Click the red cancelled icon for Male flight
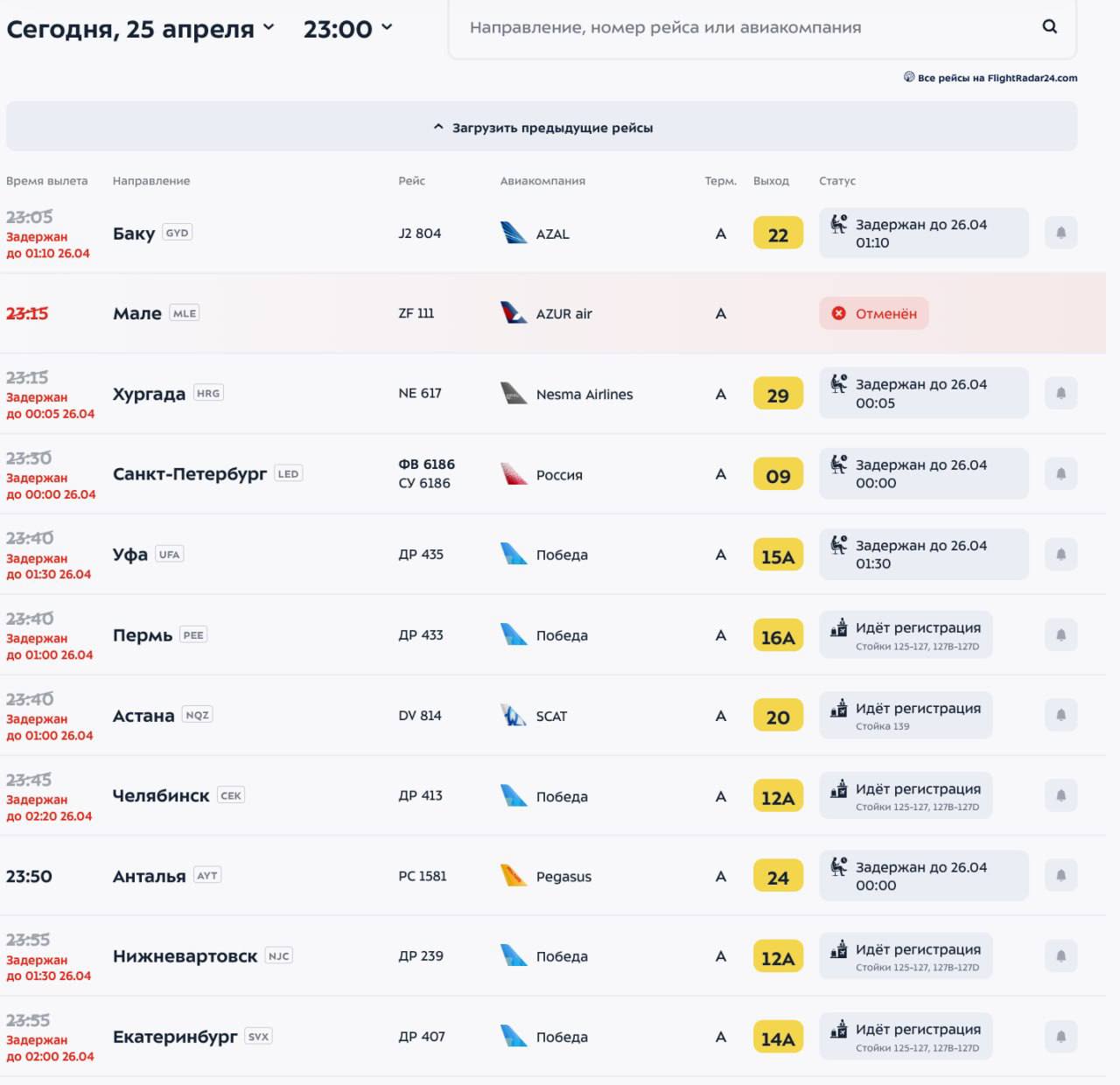The height and width of the screenshot is (1085, 1120). click(838, 313)
